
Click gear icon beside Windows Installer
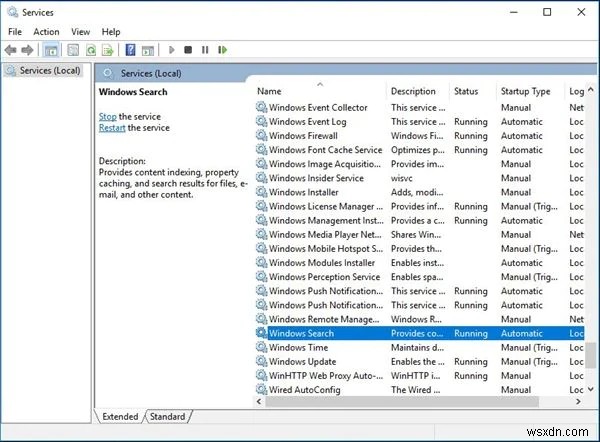coord(262,192)
